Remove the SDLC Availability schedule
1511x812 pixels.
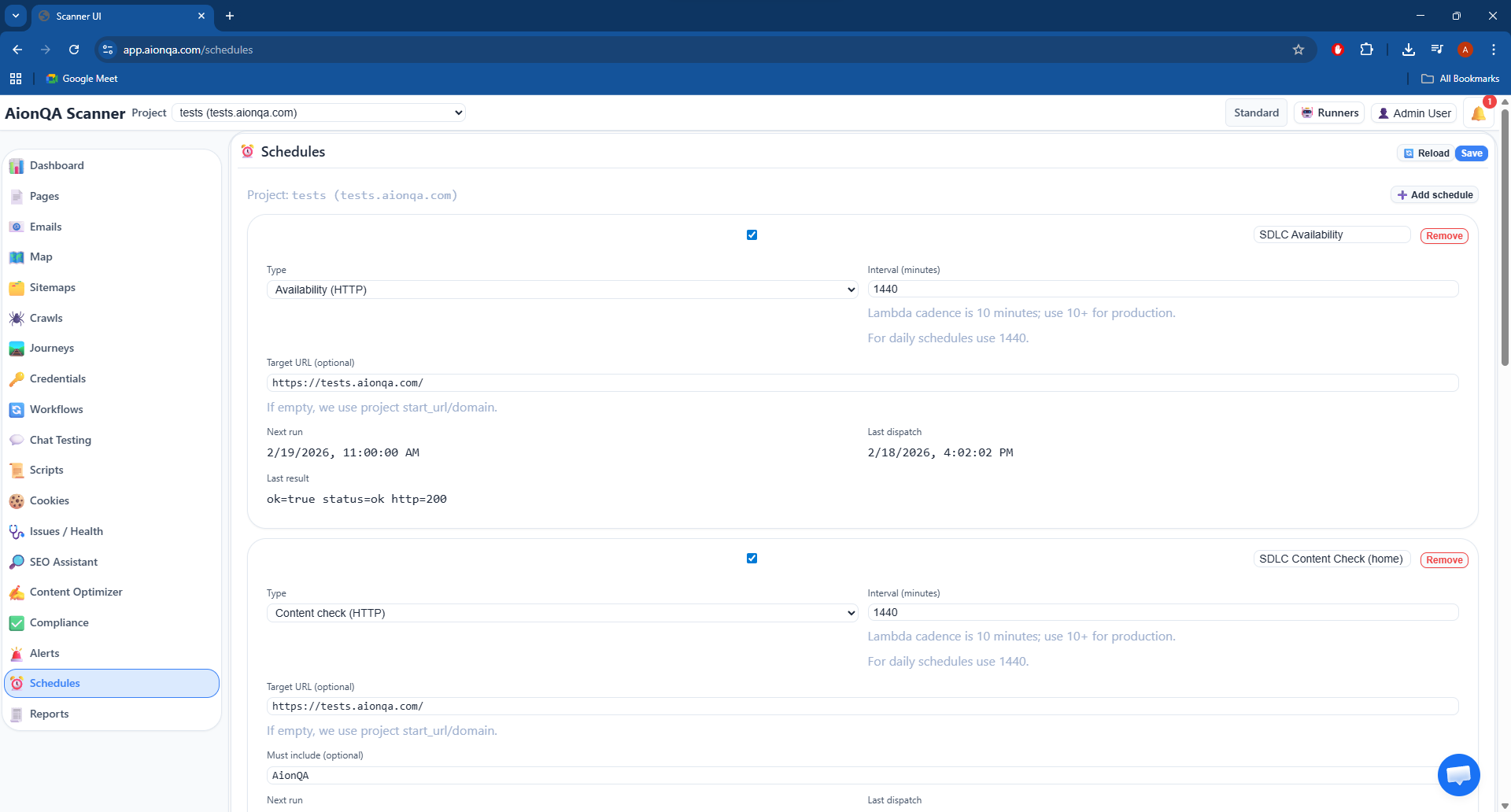[1443, 236]
